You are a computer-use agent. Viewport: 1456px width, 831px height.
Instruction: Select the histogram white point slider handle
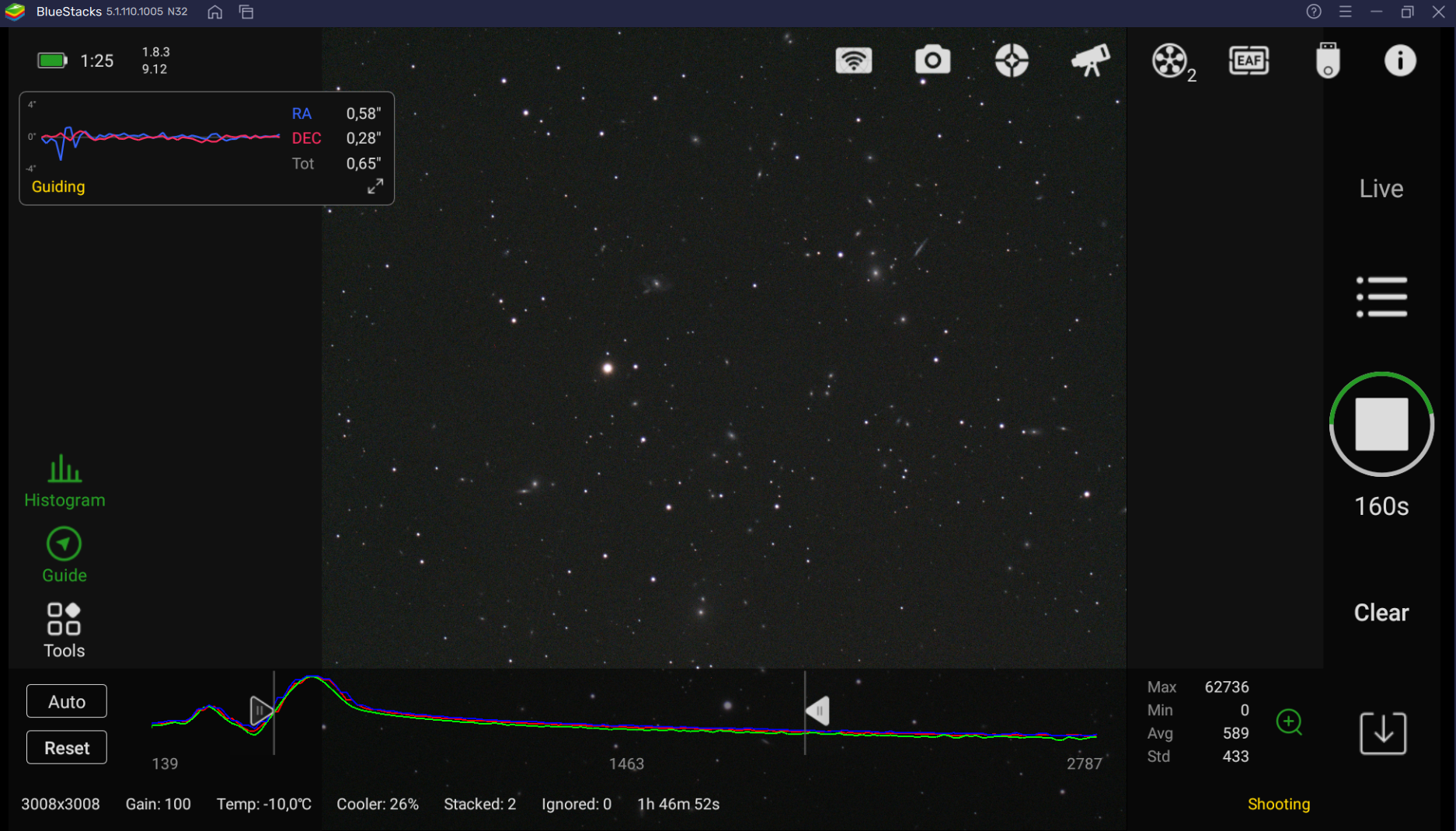tap(817, 711)
